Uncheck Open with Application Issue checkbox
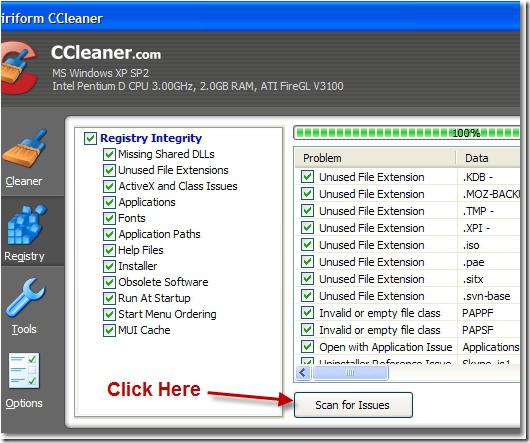This screenshot has width=530, height=443. coord(307,347)
